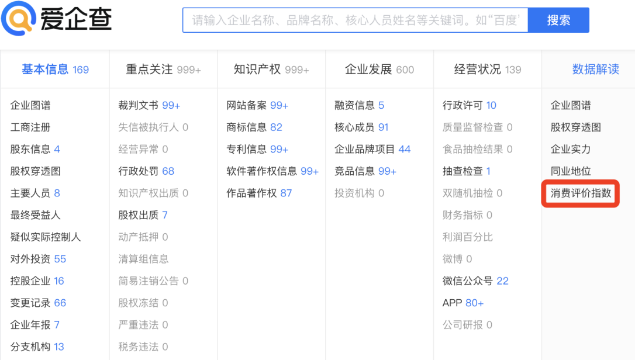Open the 重点关注 tab
Image resolution: width=635 pixels, height=360 pixels.
coord(163,69)
